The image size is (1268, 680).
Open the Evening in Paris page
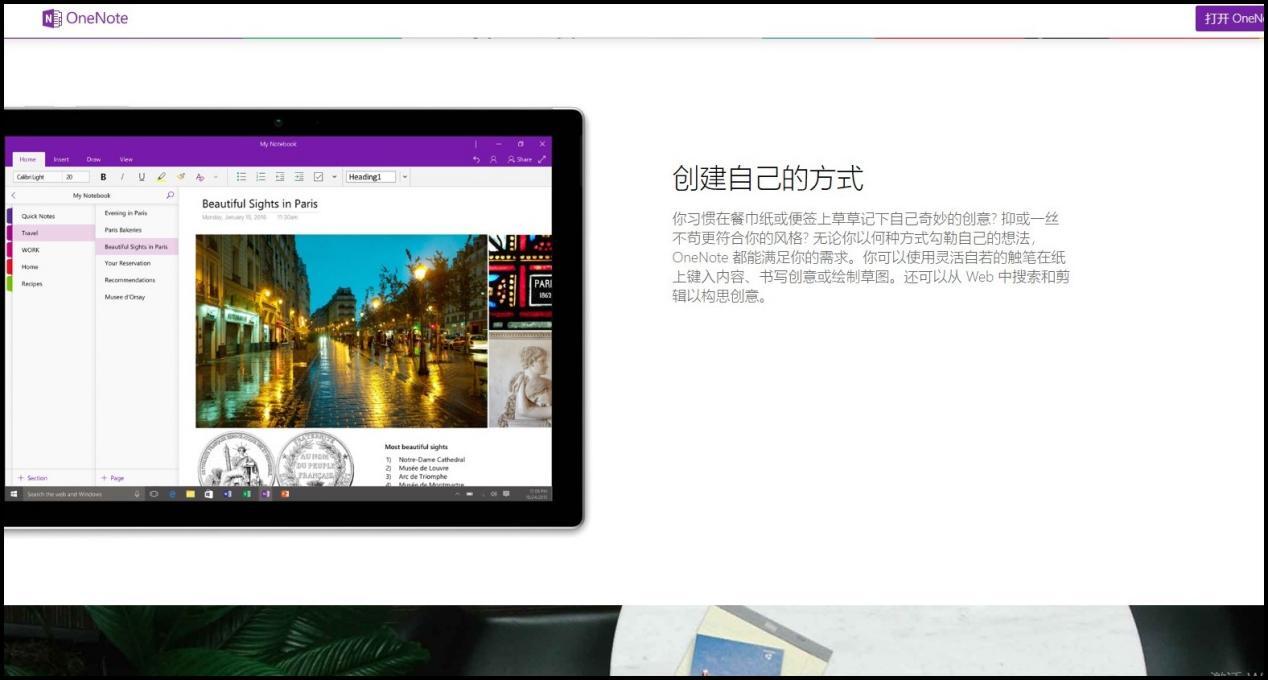click(x=126, y=213)
